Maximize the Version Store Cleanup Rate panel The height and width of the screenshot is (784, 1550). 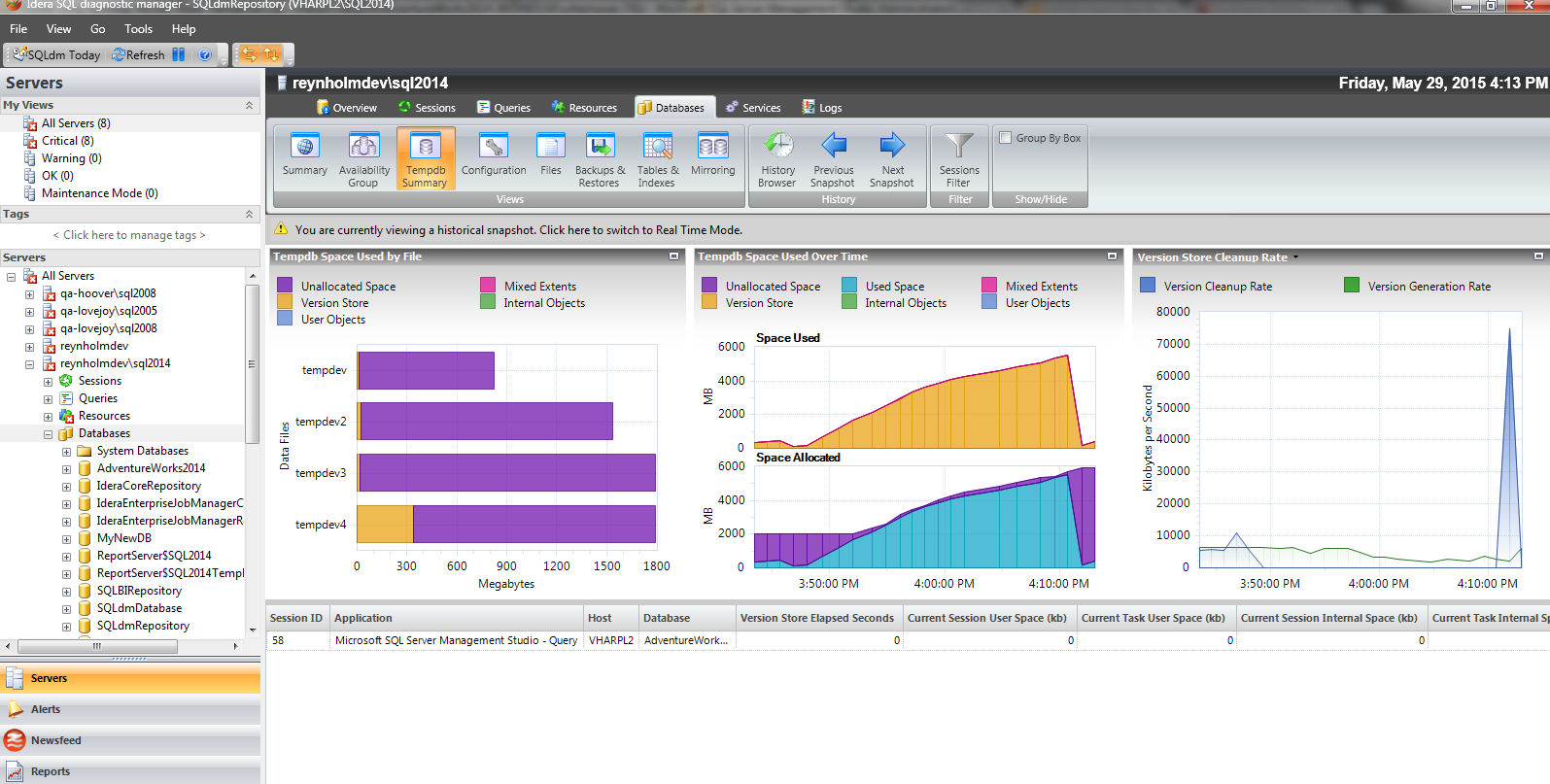click(x=1538, y=256)
